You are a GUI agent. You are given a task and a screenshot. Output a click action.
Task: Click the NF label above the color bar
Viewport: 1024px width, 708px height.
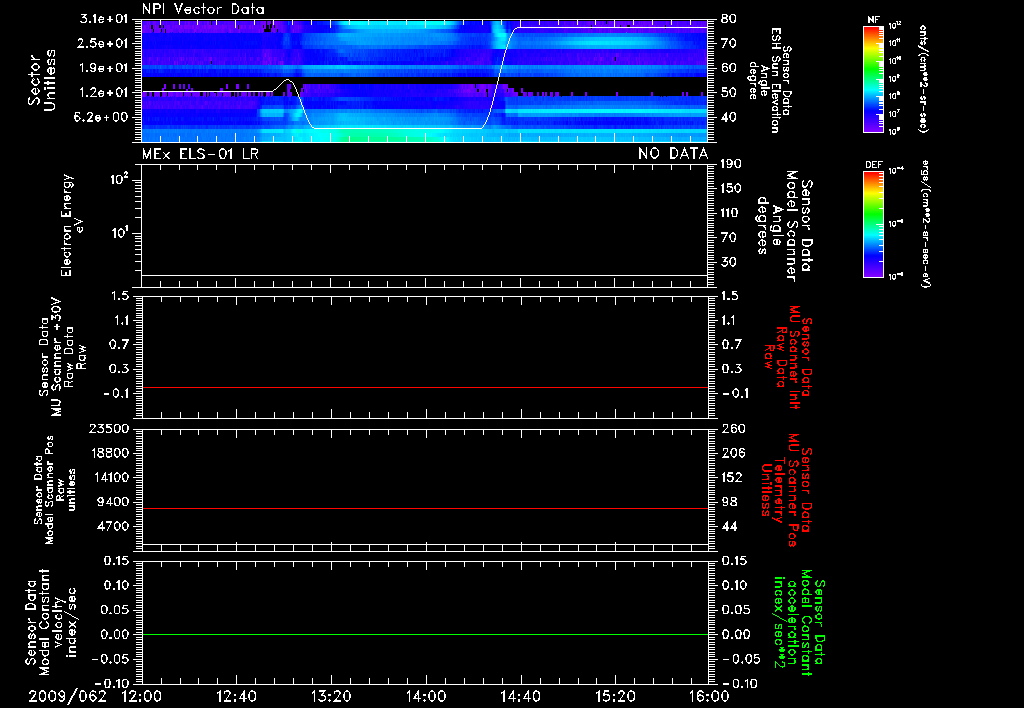(x=873, y=20)
